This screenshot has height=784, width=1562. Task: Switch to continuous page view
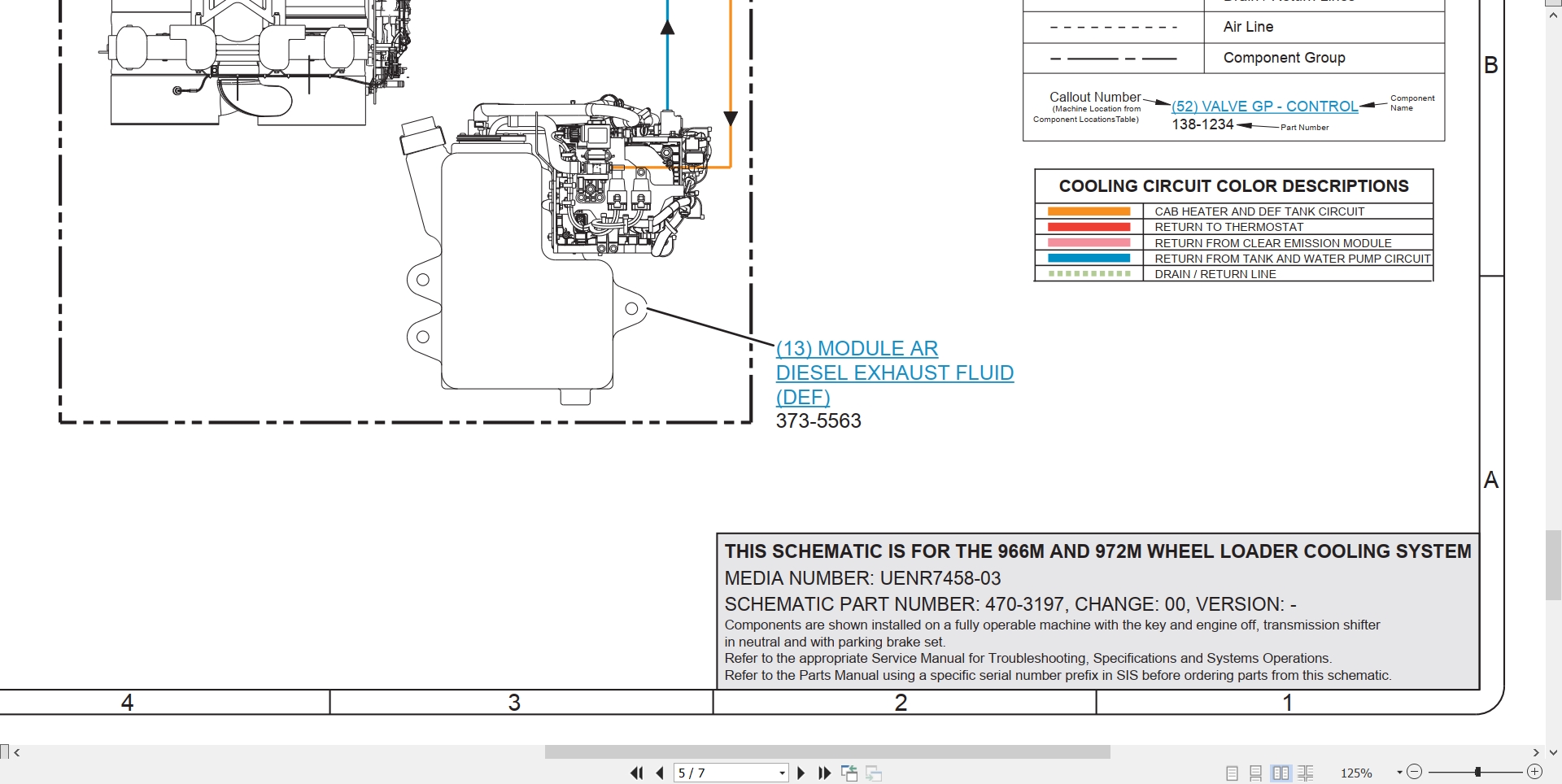tap(1256, 773)
